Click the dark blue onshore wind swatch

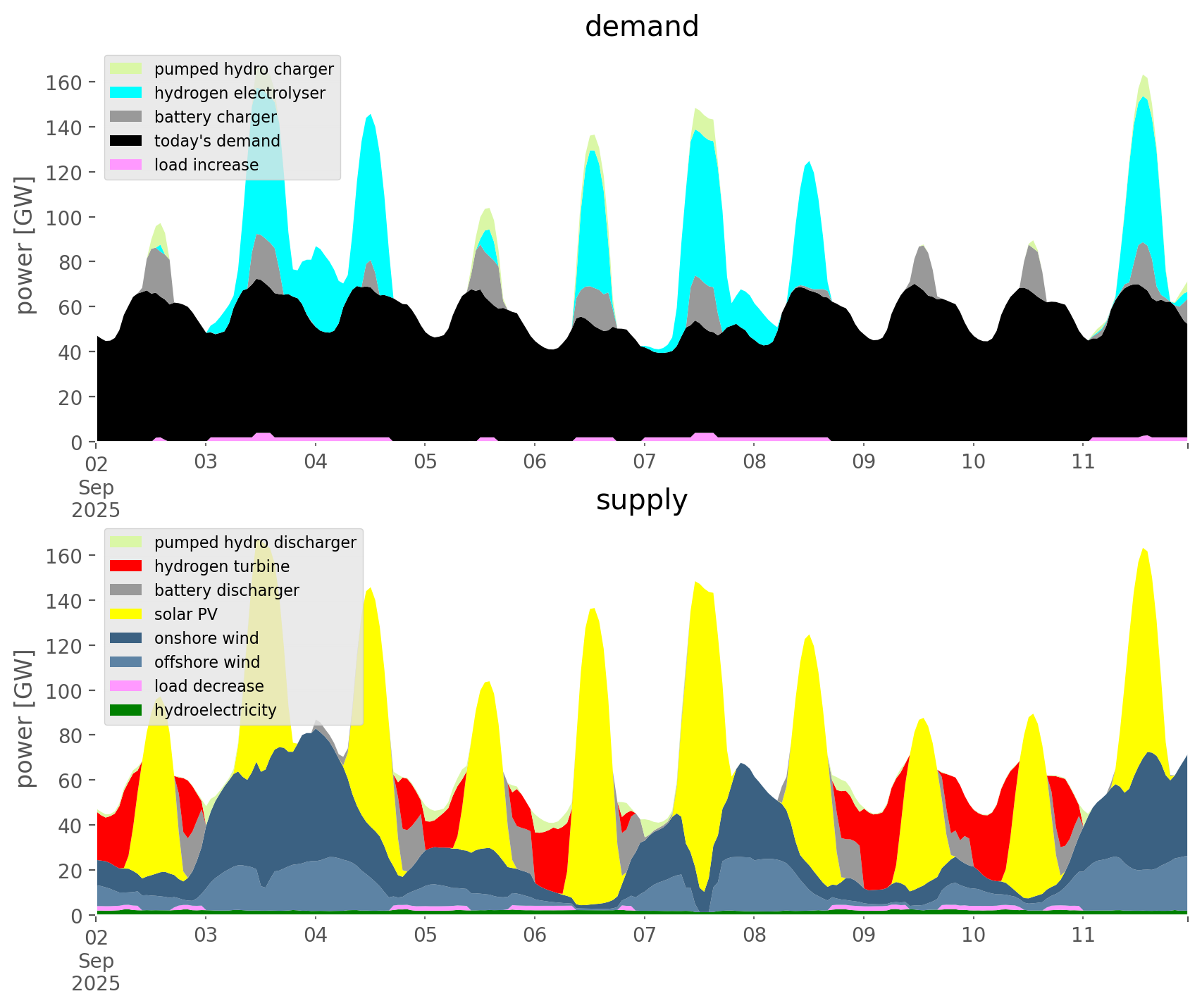126,638
